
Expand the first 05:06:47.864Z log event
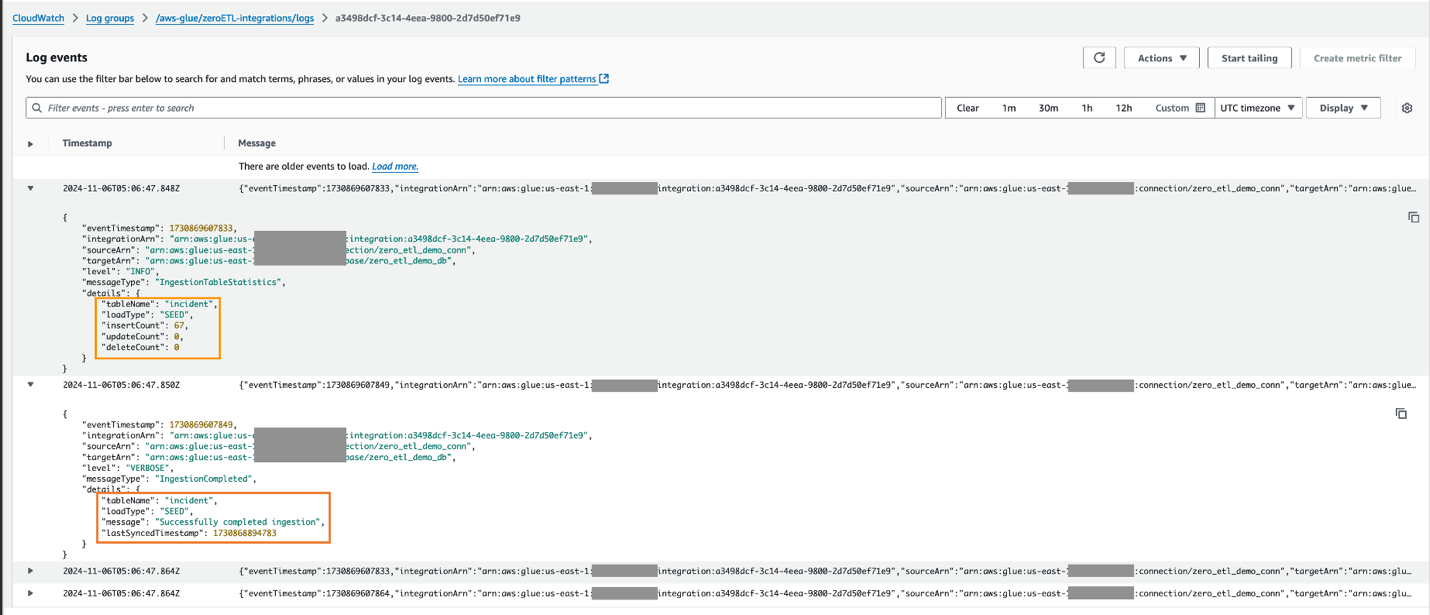[31, 571]
